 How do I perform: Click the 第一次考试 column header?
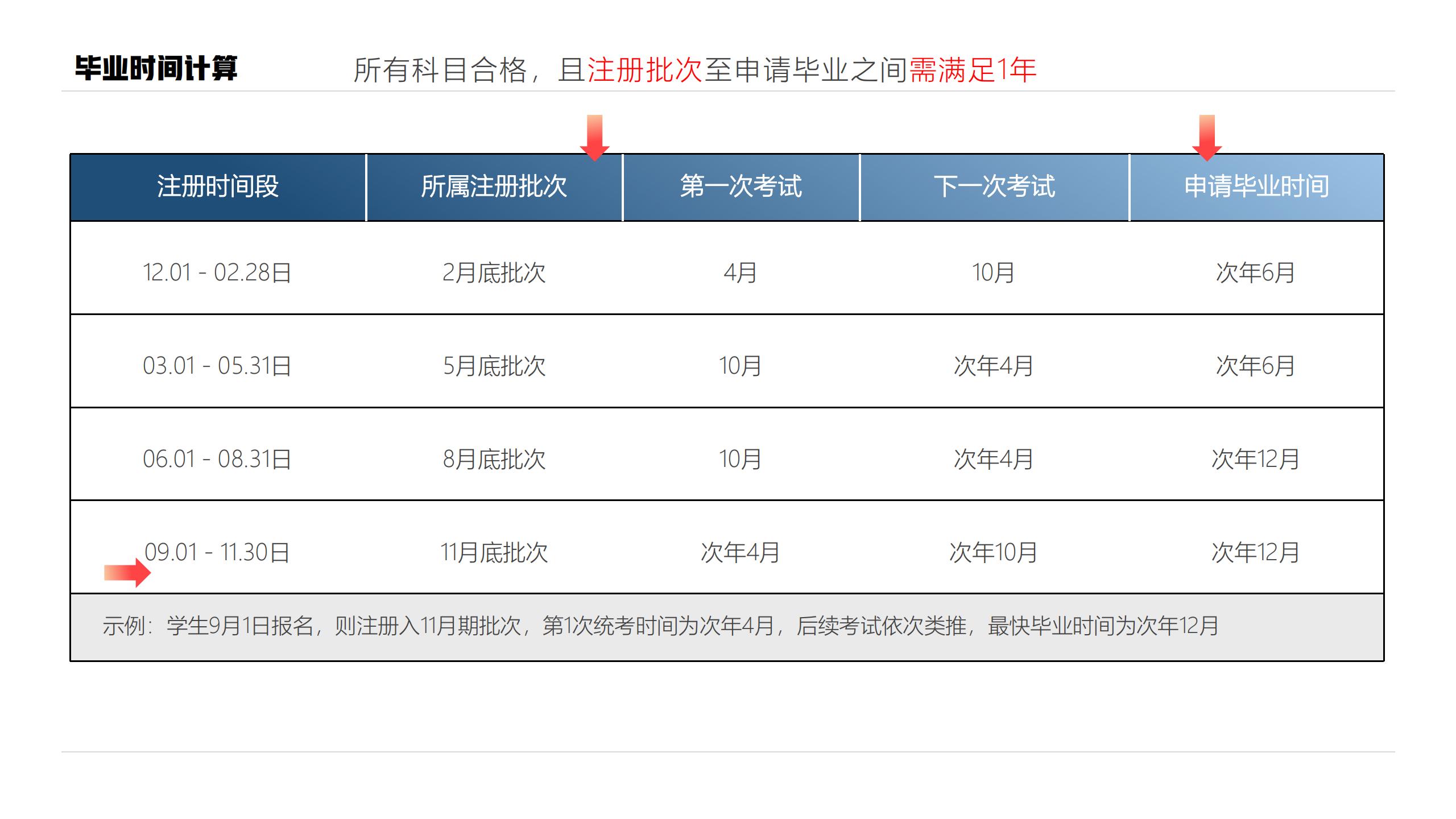(x=741, y=187)
